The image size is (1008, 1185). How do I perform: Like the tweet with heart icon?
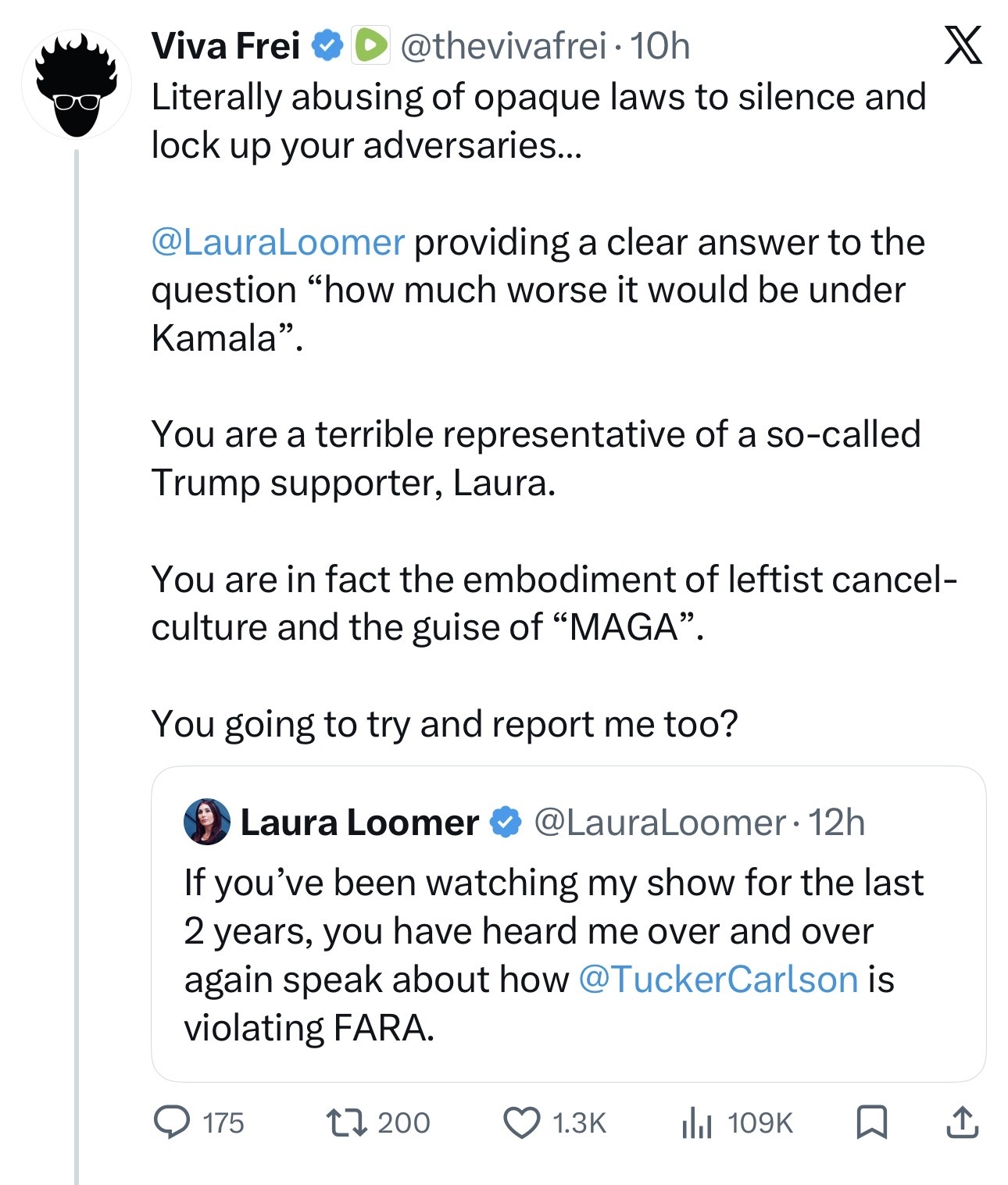pyautogui.click(x=521, y=1123)
